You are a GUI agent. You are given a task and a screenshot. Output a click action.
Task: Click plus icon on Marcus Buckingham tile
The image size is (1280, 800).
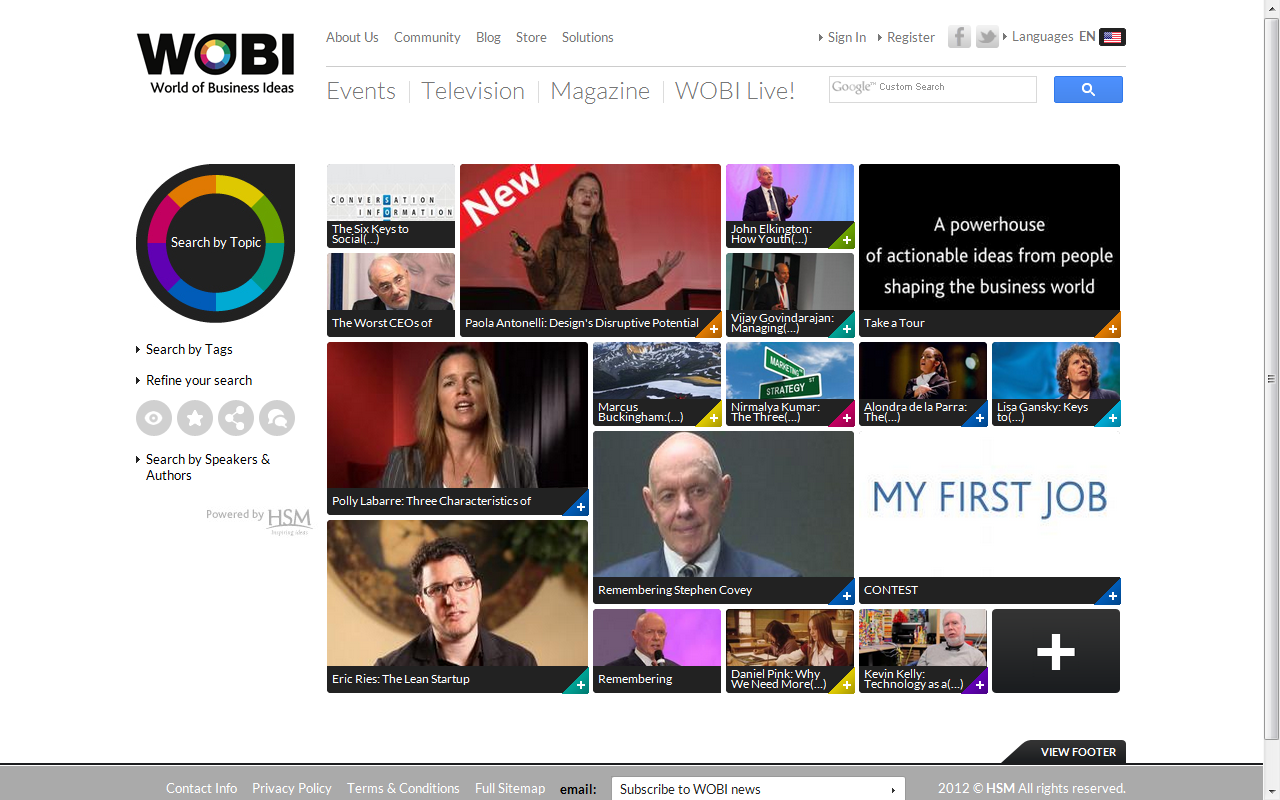tap(713, 418)
